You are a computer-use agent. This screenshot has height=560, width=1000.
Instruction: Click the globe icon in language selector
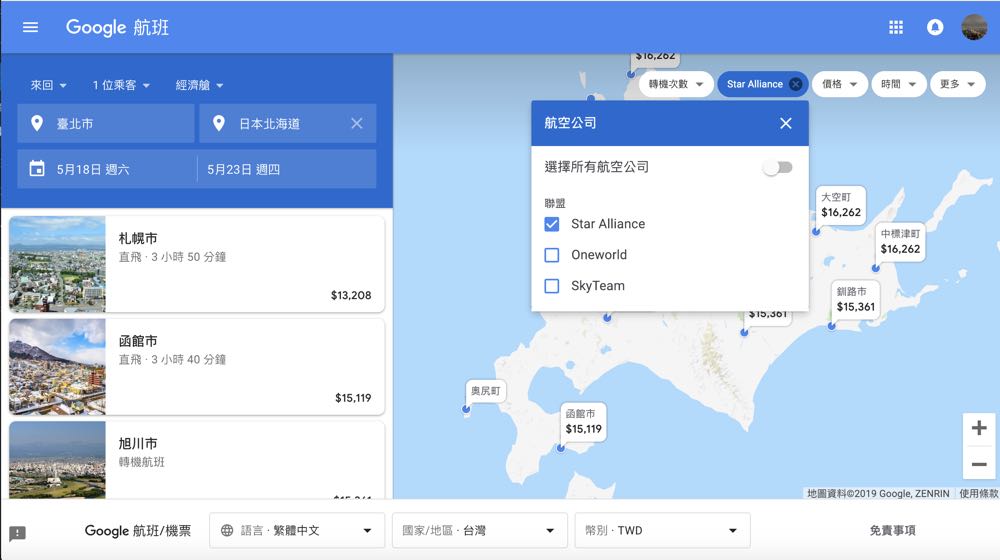point(226,530)
